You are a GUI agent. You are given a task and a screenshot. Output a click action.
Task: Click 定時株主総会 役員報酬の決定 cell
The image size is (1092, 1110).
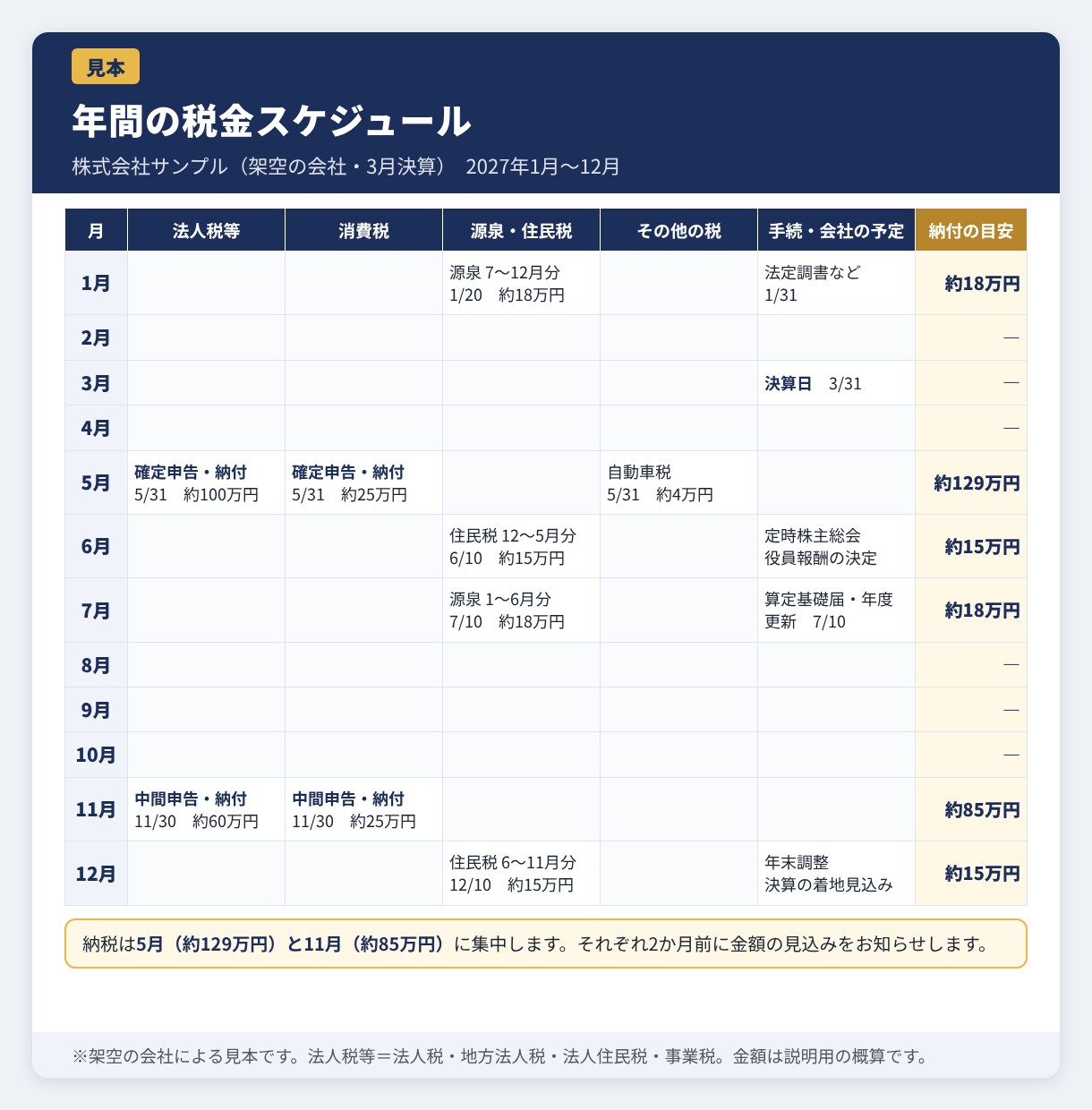[836, 546]
